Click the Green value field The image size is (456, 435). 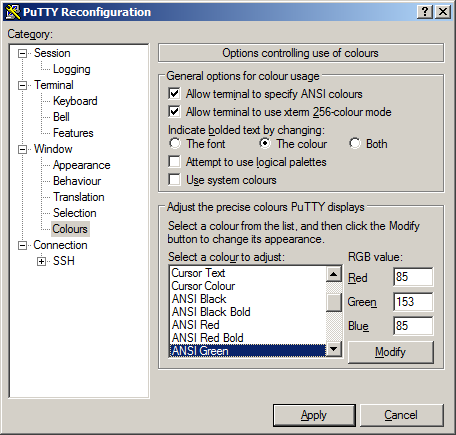413,302
